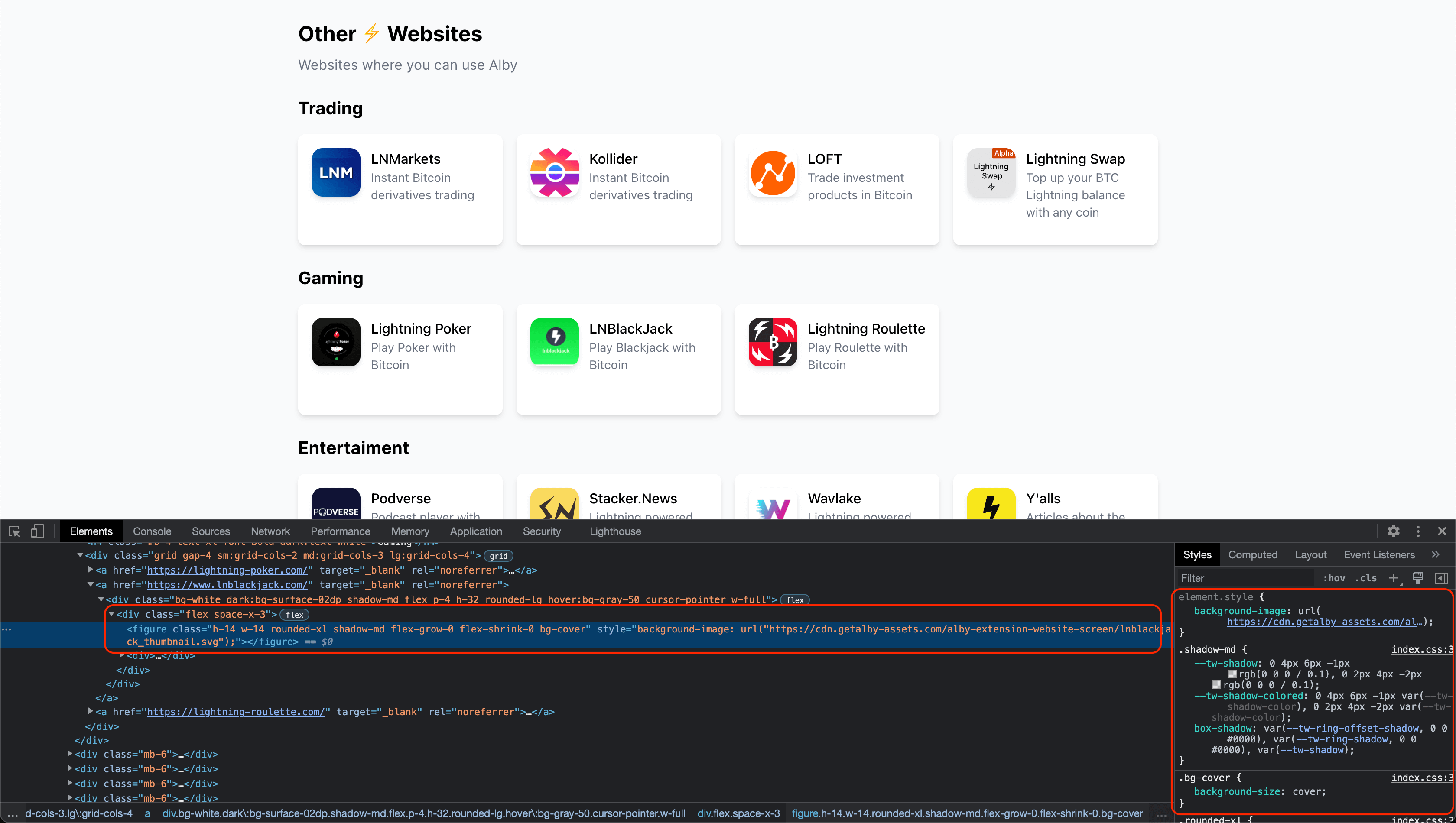Click the rendering emulation paintbrush icon
This screenshot has width=1456, height=823.
click(1417, 578)
